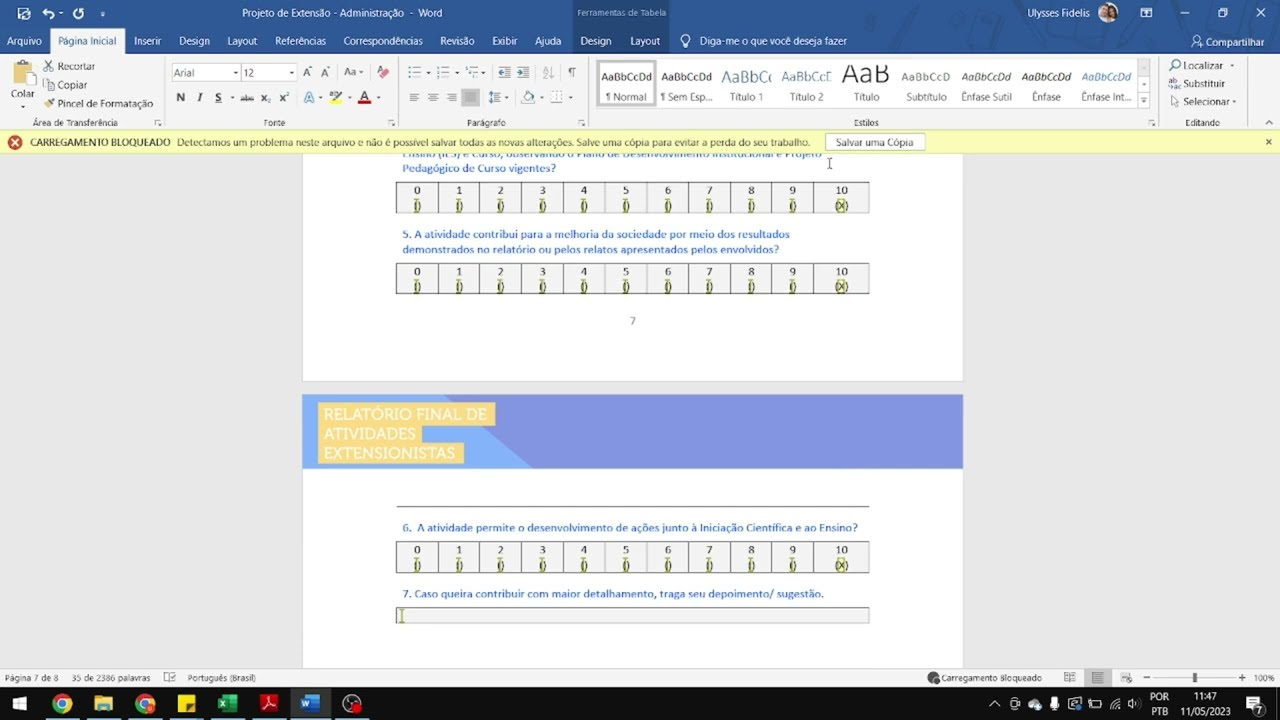Image resolution: width=1280 pixels, height=720 pixels.
Task: Increase paragraph indent
Action: [523, 72]
